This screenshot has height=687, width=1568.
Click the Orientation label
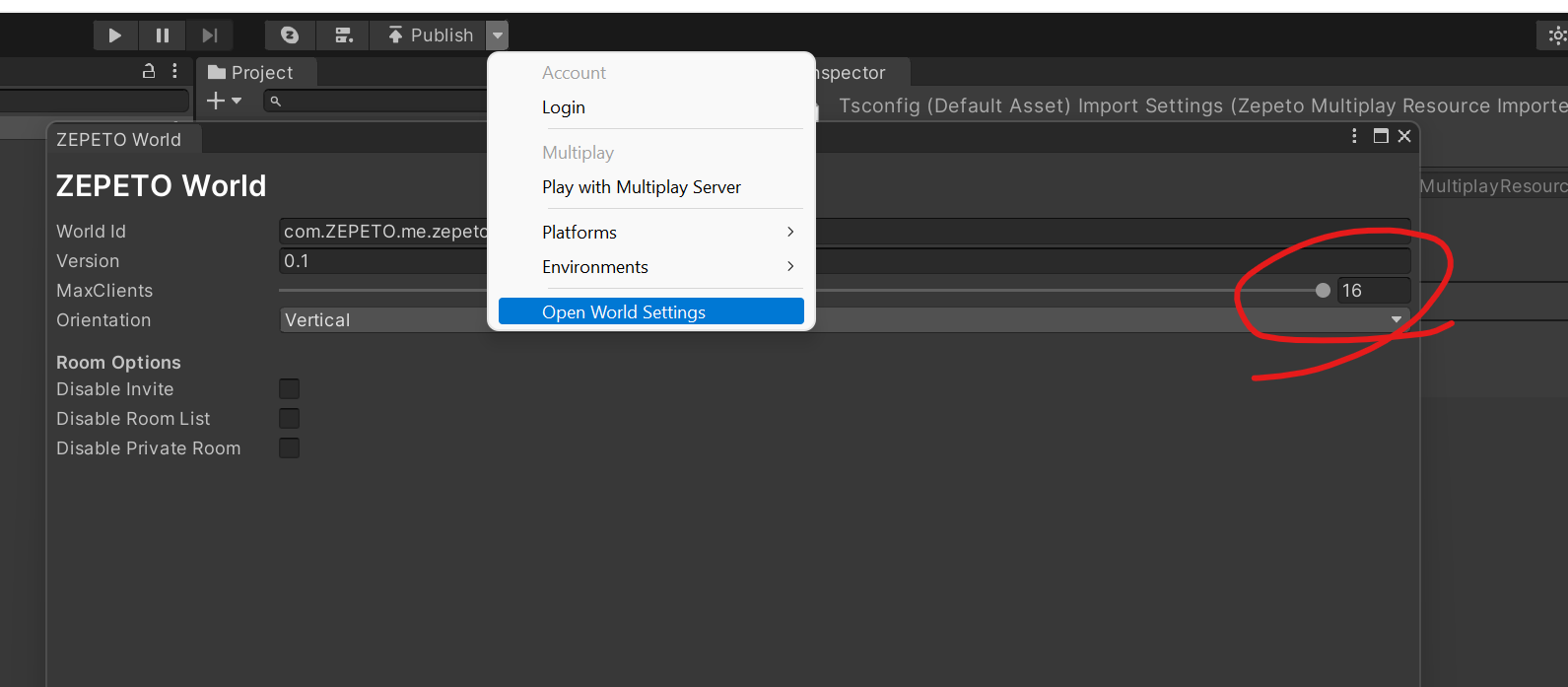103,320
